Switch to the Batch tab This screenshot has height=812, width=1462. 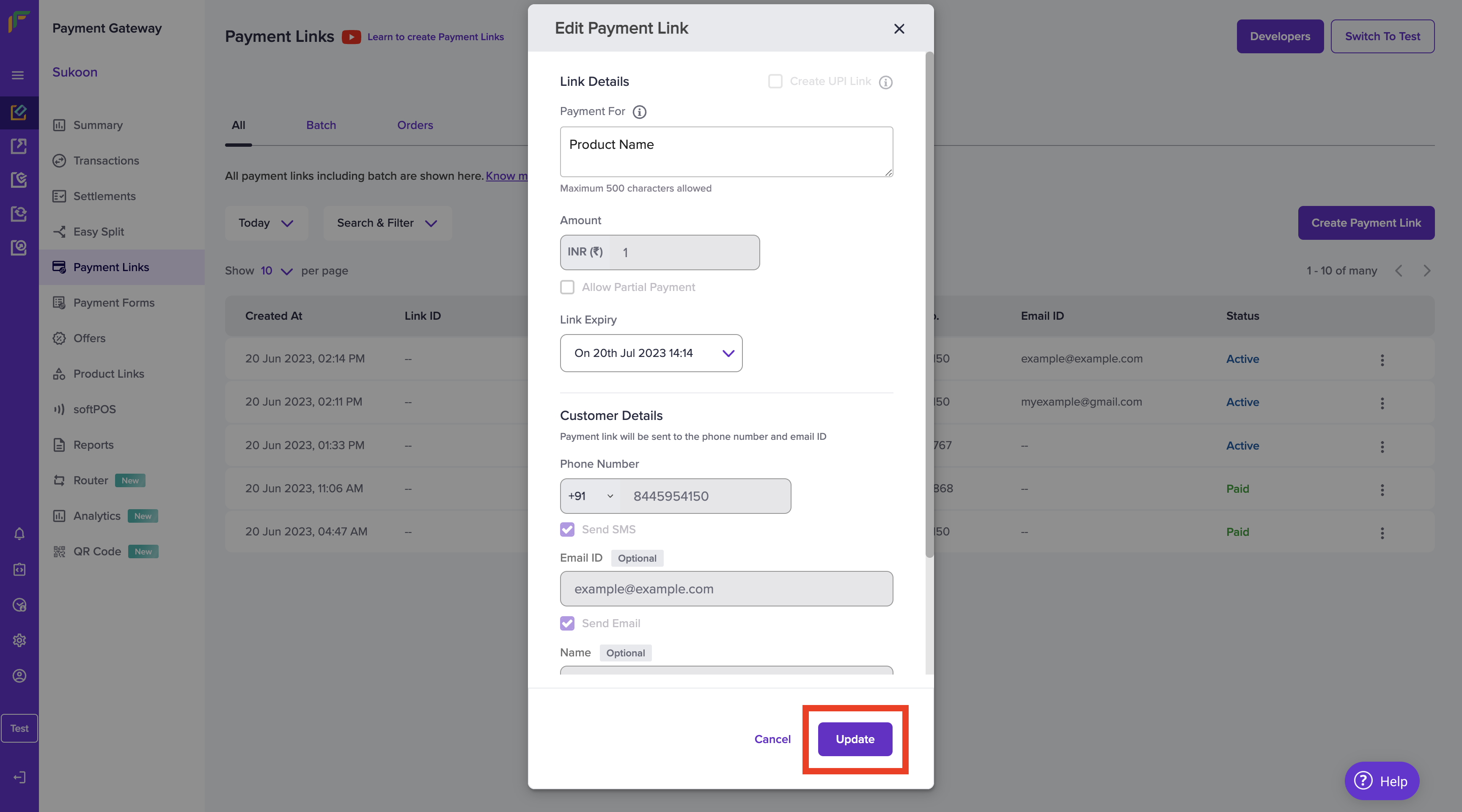(x=321, y=125)
